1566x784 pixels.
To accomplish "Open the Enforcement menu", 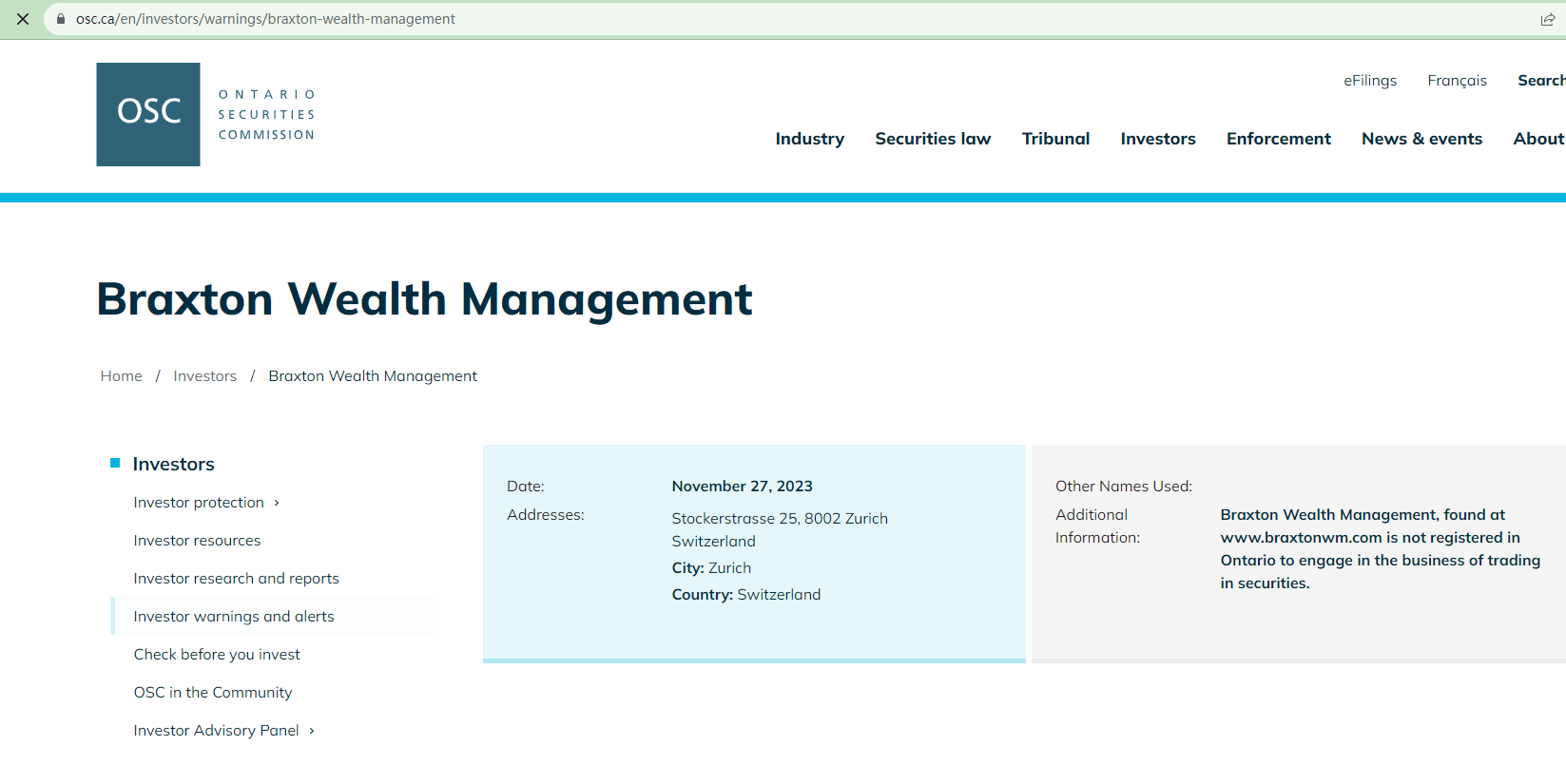I will [x=1279, y=139].
